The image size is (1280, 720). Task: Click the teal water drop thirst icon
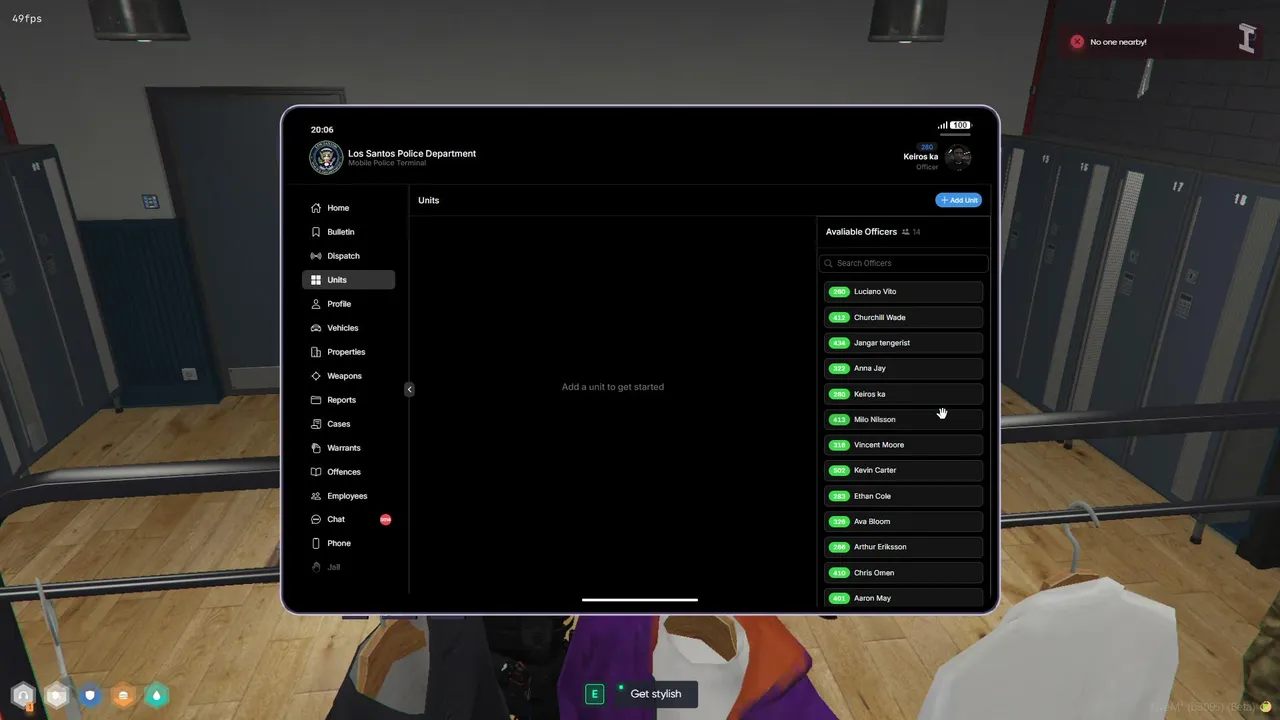[x=157, y=695]
